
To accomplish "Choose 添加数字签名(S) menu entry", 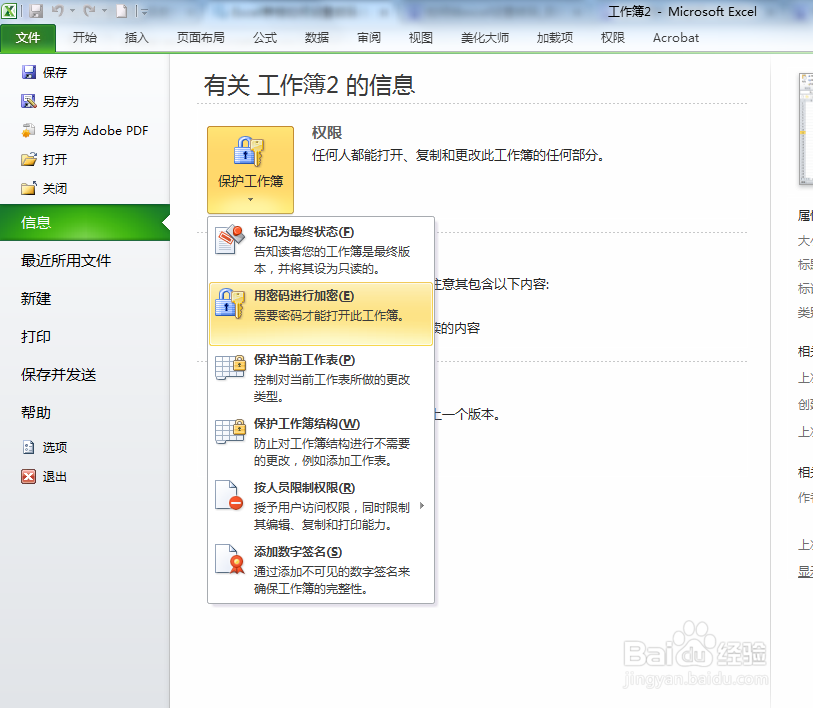I will (320, 570).
